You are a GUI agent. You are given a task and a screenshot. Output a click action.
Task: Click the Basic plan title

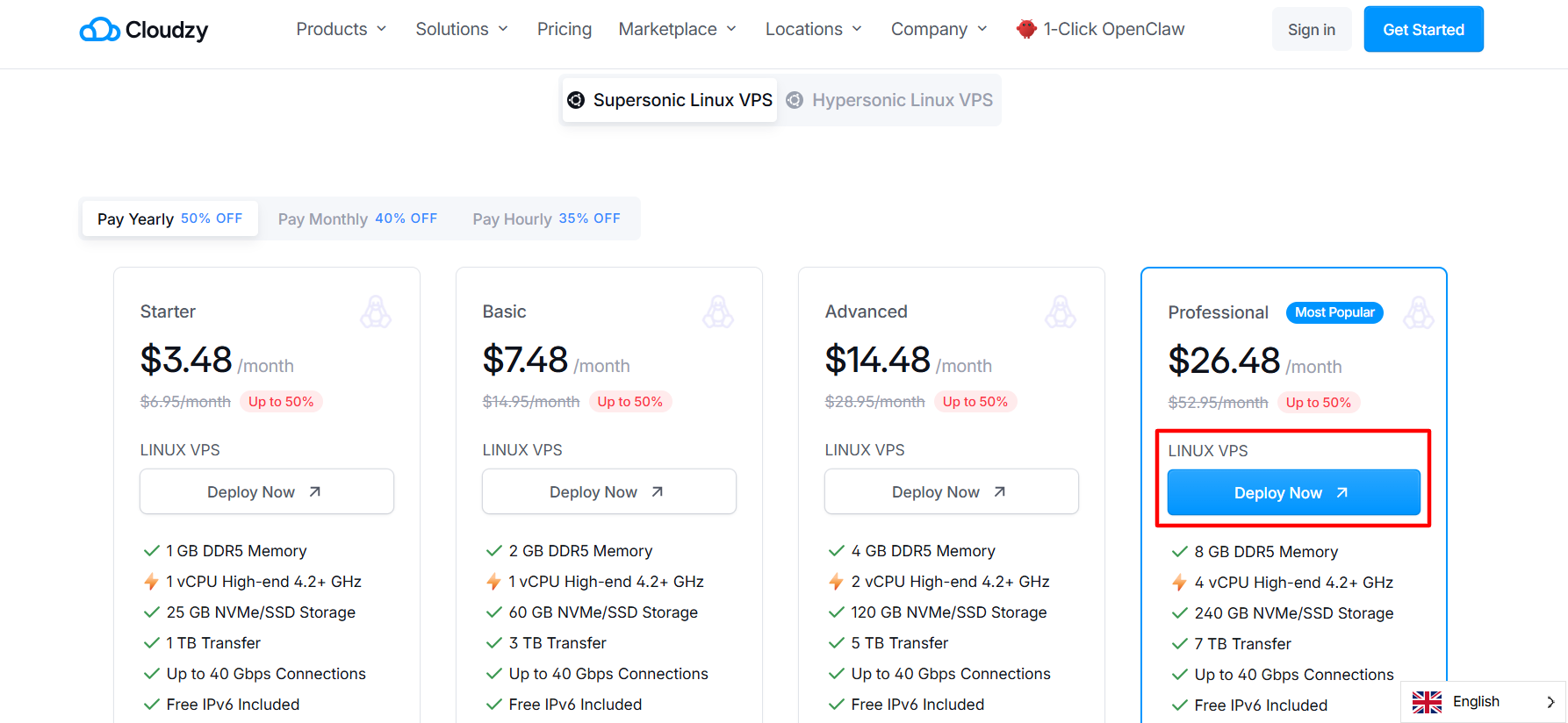[x=504, y=311]
